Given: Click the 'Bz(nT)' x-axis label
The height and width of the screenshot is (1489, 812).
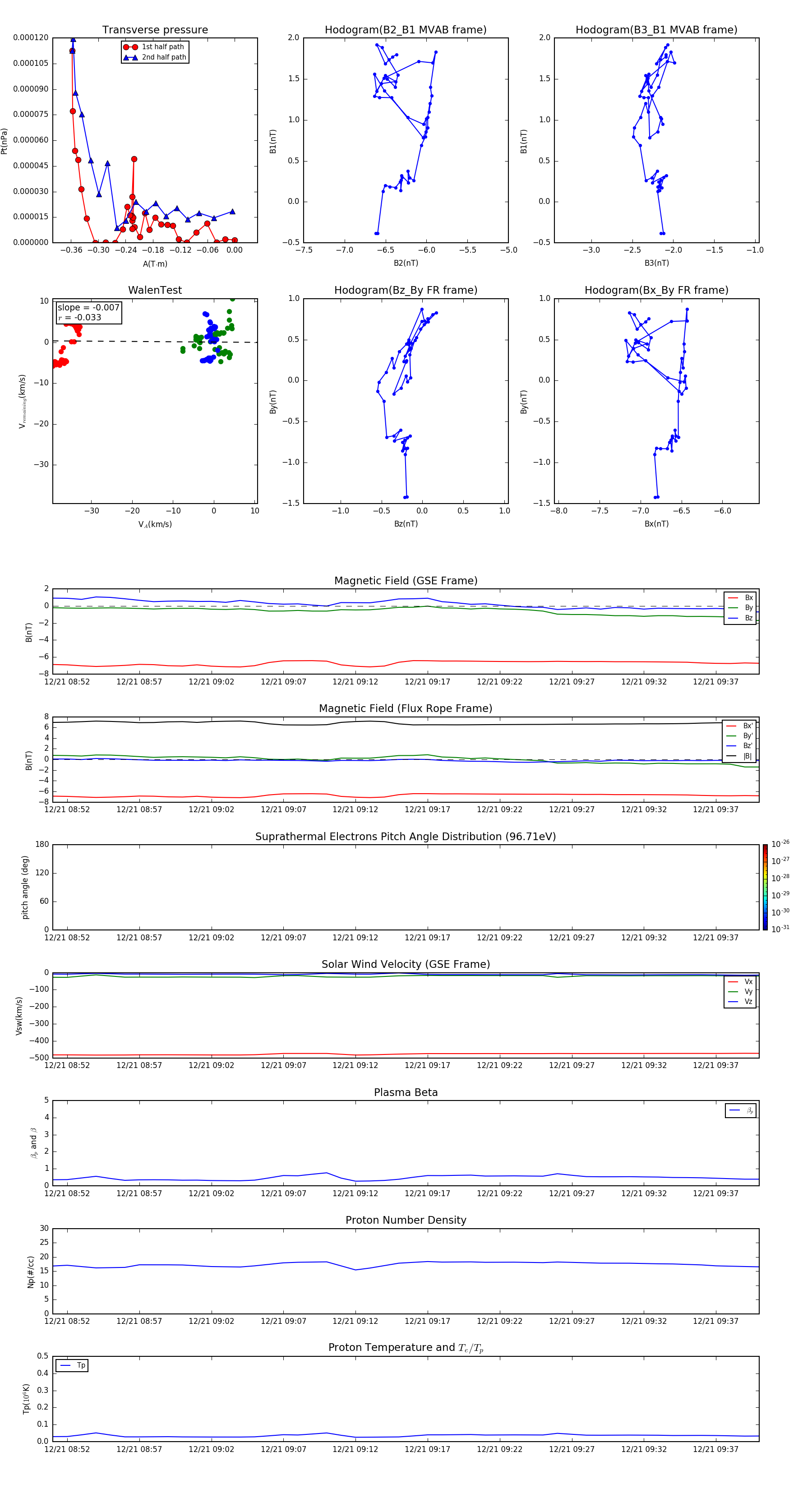Looking at the screenshot, I should pos(406,524).
